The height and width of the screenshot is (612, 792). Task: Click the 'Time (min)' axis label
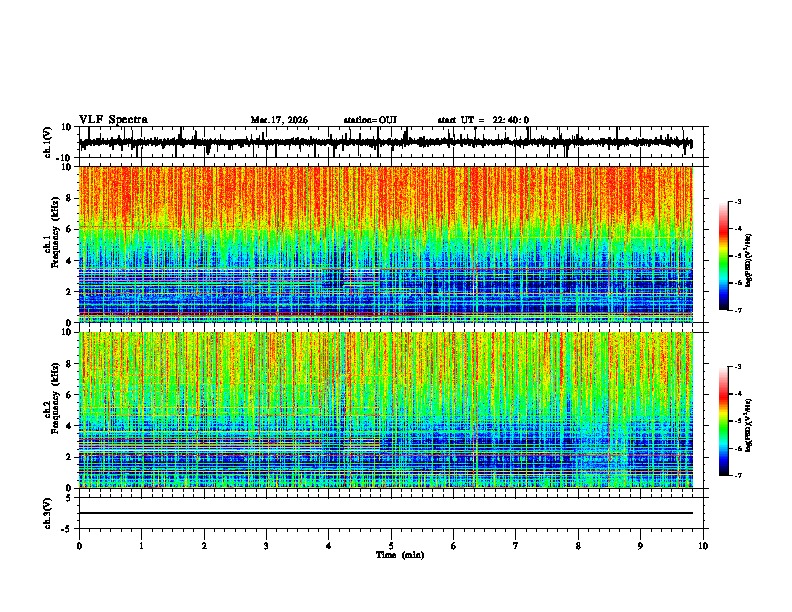click(400, 555)
